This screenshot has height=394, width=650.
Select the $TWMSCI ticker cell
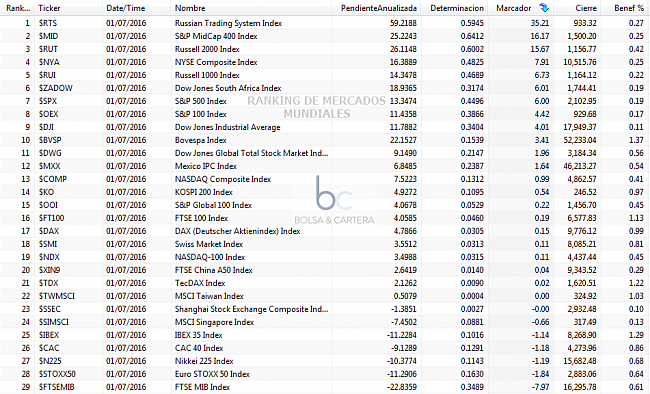coord(56,296)
